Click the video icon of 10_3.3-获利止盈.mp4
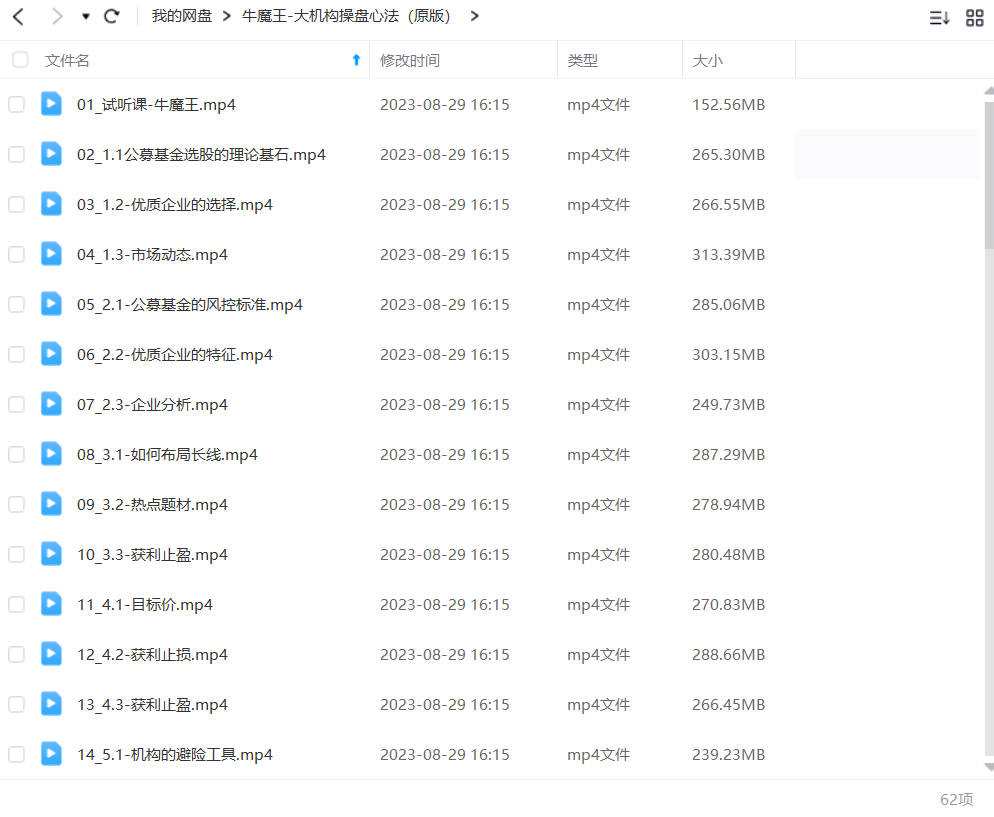 (51, 554)
